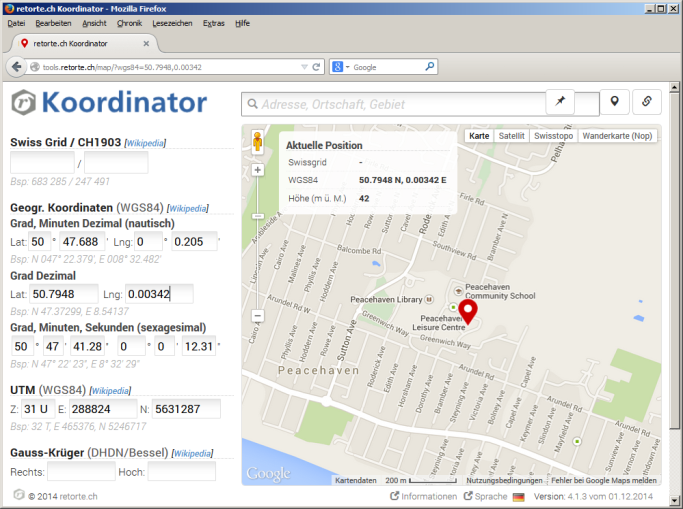The width and height of the screenshot is (683, 509).
Task: Click the link chain button
Action: point(647,101)
